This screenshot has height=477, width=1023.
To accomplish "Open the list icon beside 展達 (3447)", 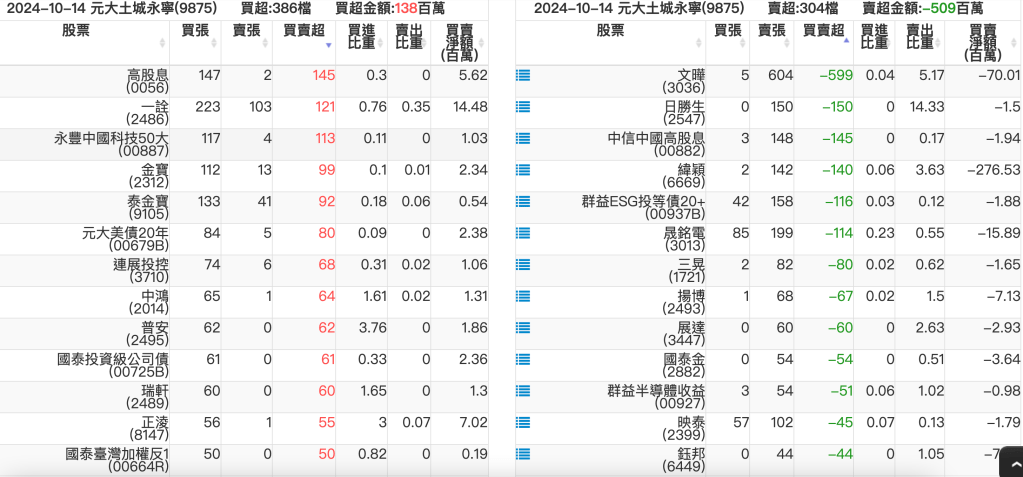I will point(522,328).
